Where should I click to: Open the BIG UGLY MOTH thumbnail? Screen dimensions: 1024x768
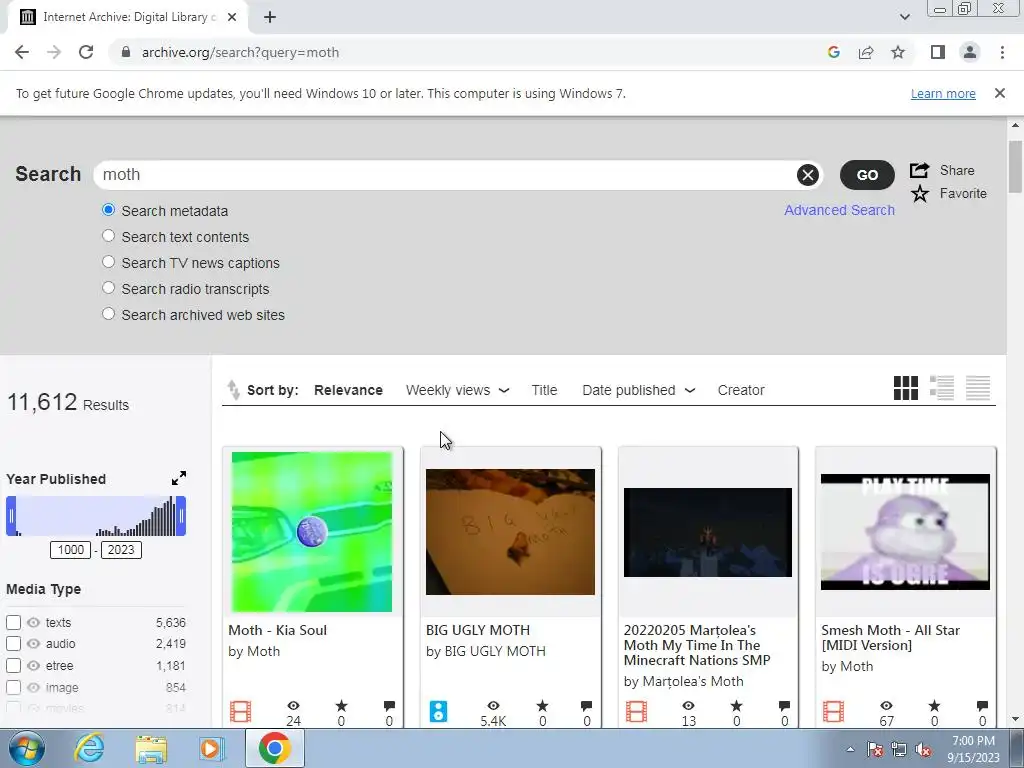[x=510, y=532]
